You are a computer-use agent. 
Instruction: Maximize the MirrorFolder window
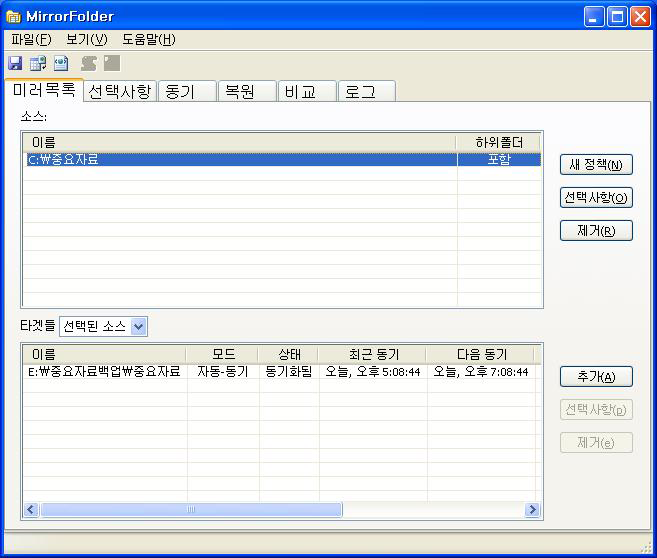point(617,17)
